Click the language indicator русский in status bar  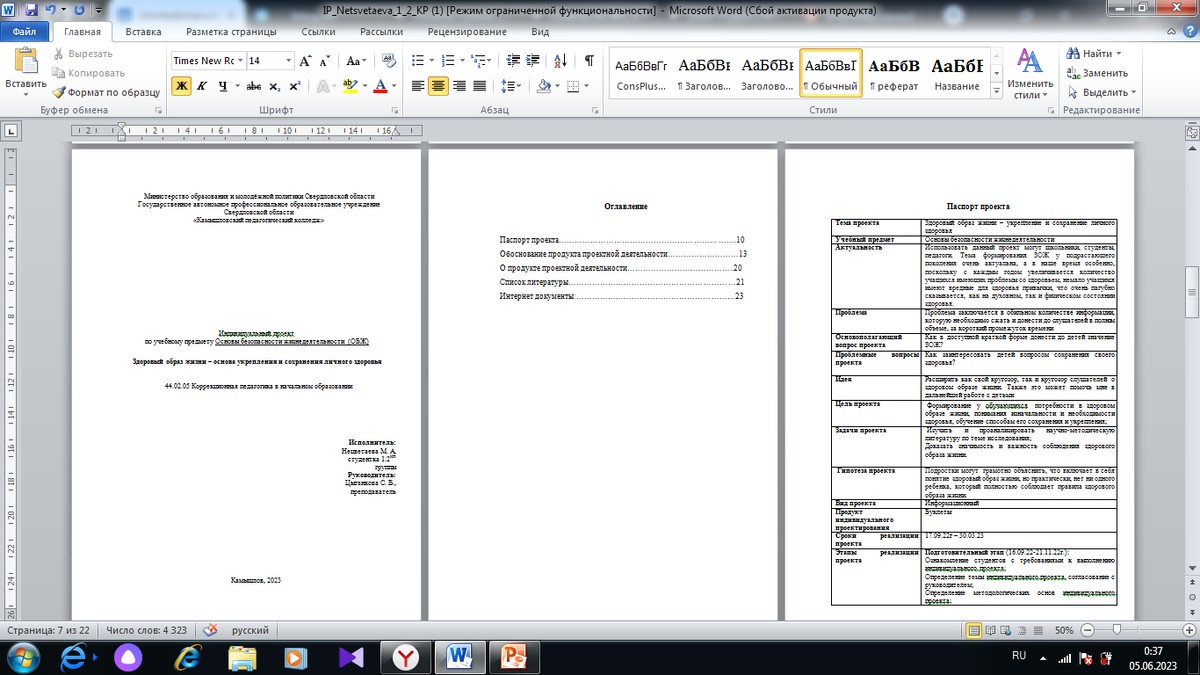tap(250, 631)
